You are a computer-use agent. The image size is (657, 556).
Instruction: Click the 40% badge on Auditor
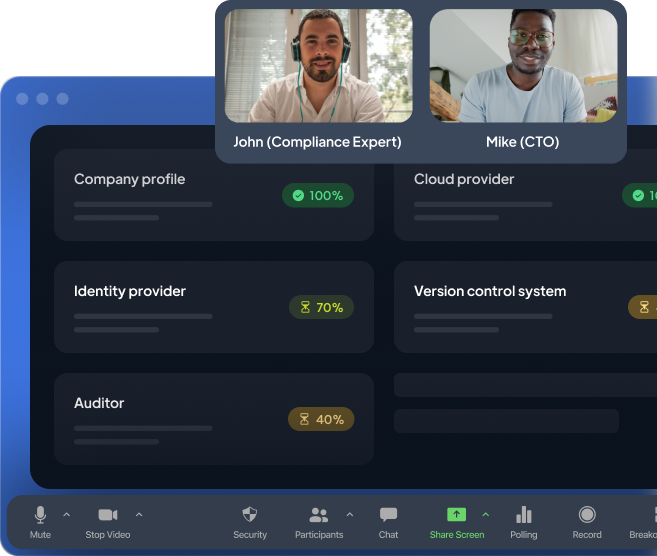tap(321, 419)
